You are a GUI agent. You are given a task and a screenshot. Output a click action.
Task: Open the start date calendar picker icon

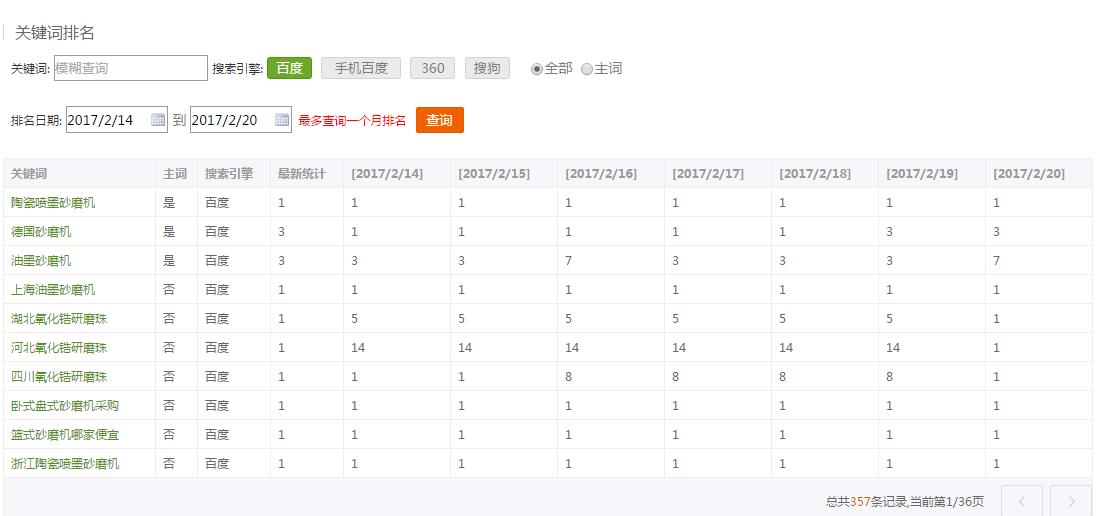pos(158,120)
